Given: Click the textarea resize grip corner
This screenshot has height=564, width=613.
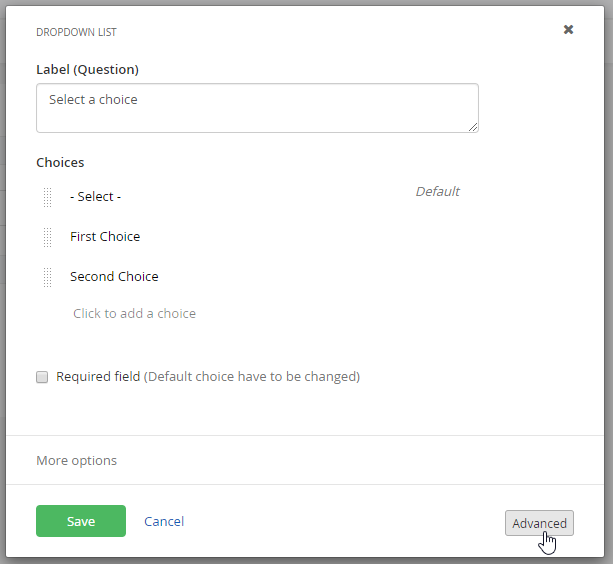Looking at the screenshot, I should click(x=473, y=127).
